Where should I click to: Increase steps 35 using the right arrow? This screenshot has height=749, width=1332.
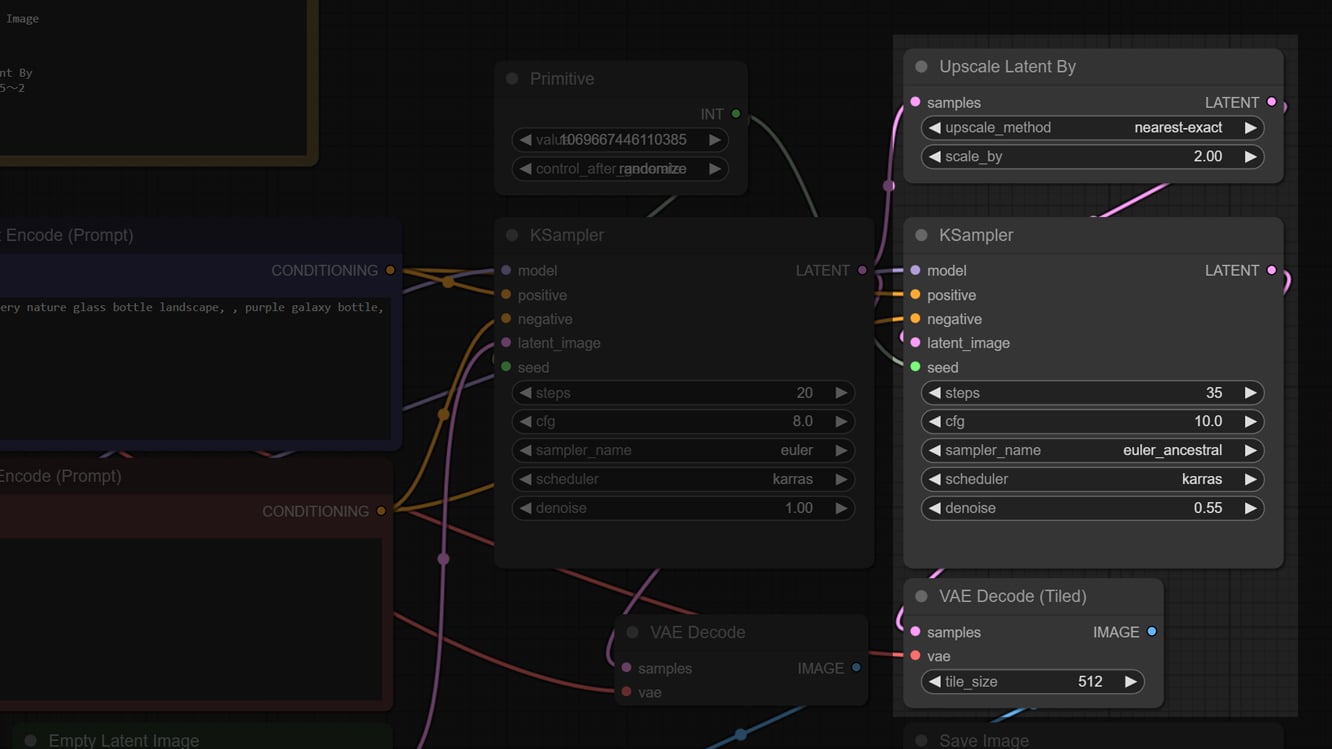tap(1250, 393)
